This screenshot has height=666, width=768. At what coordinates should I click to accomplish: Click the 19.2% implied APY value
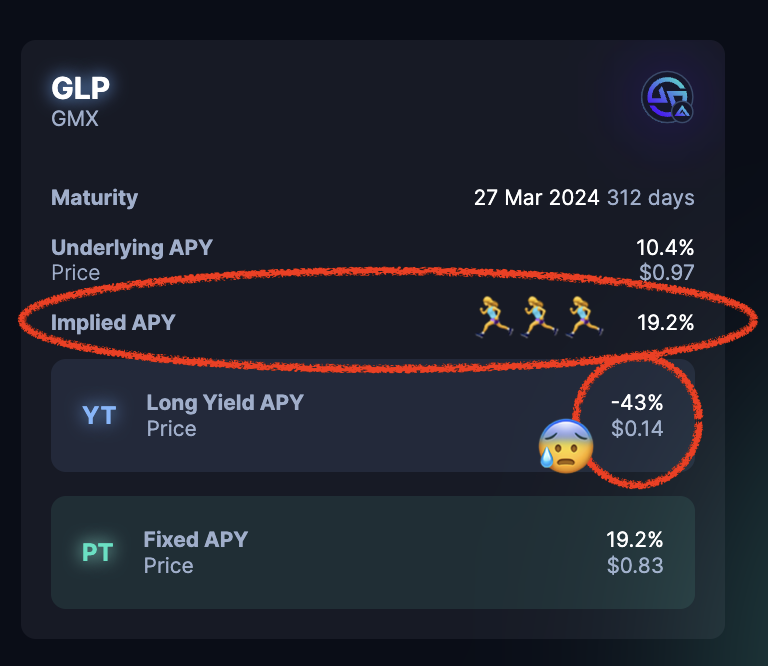pyautogui.click(x=666, y=322)
